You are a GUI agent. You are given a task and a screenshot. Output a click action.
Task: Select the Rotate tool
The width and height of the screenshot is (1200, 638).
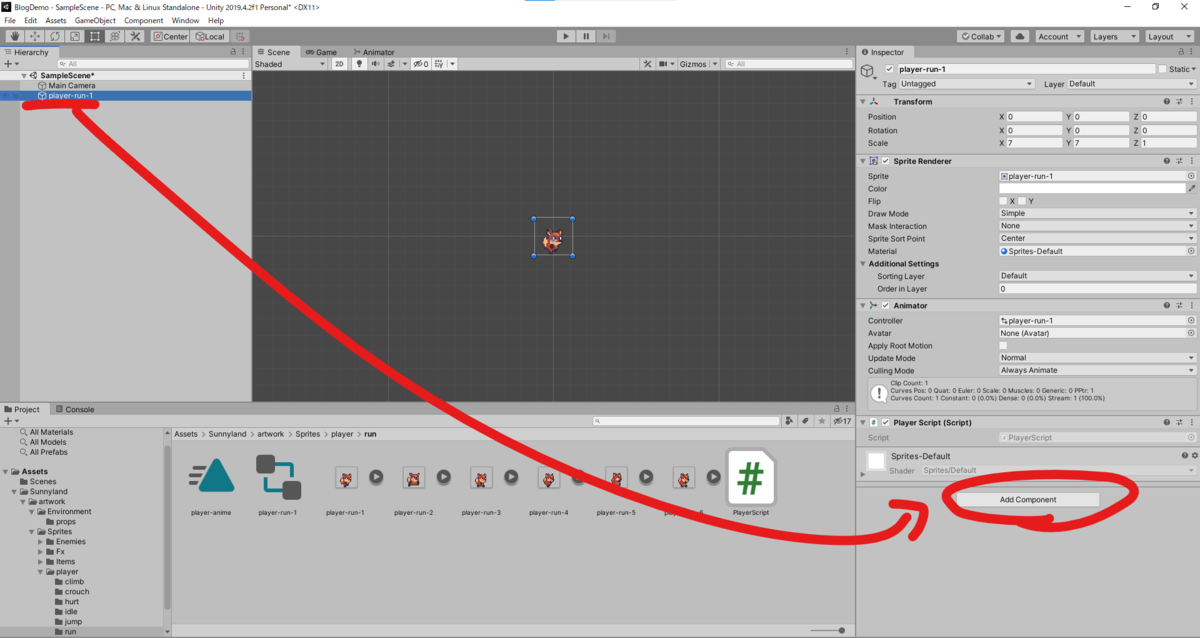click(54, 36)
